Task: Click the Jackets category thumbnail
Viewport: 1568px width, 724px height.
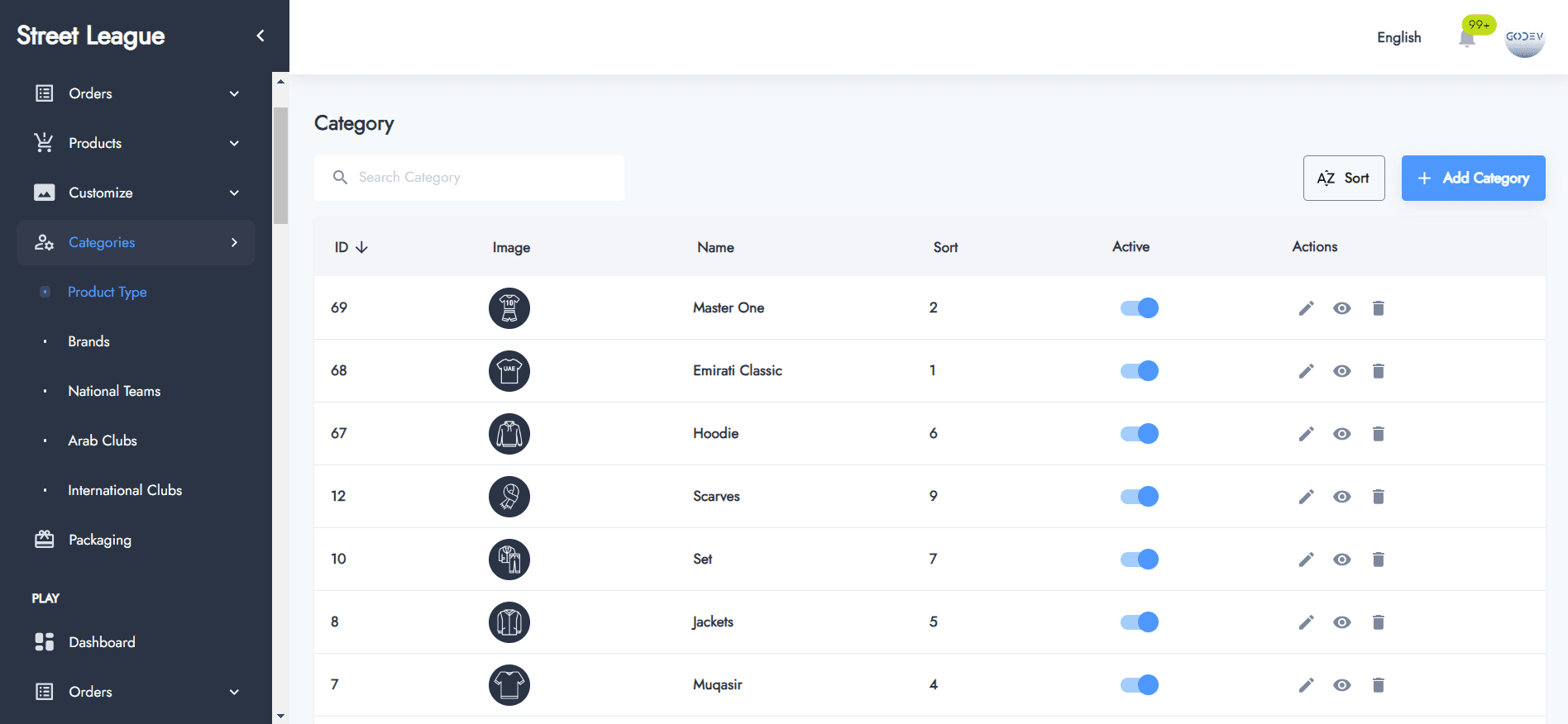Action: tap(509, 622)
